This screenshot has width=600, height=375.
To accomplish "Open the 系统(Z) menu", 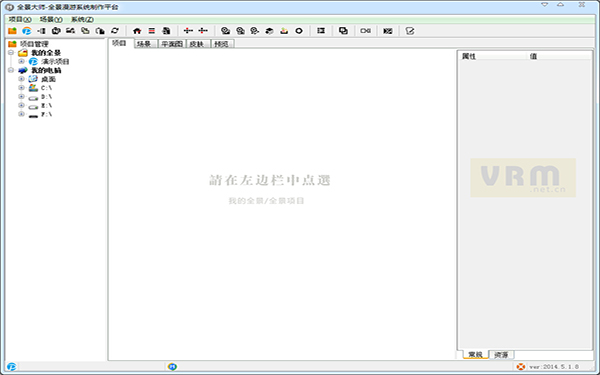I will (82, 20).
